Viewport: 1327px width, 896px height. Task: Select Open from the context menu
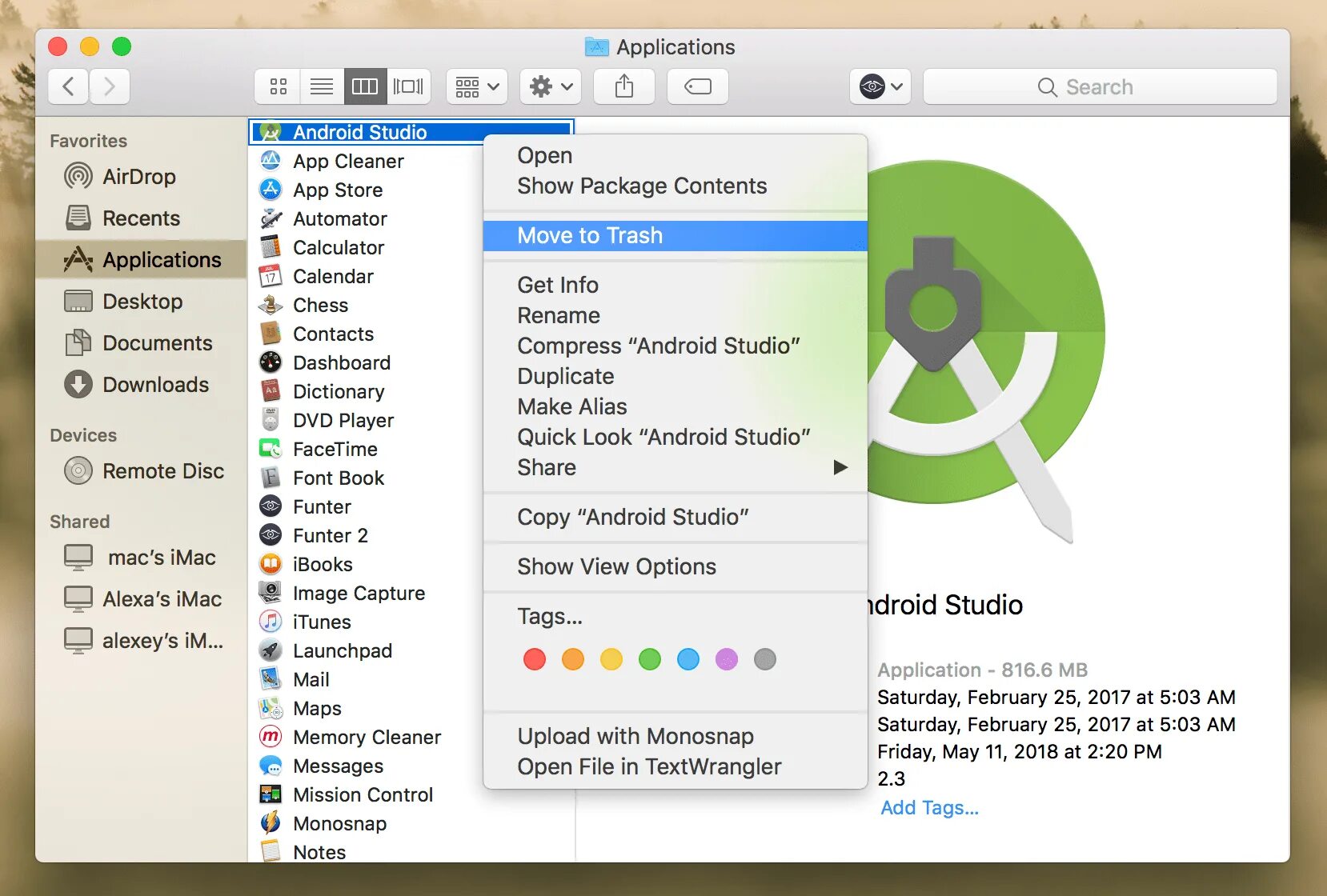[x=676, y=155]
